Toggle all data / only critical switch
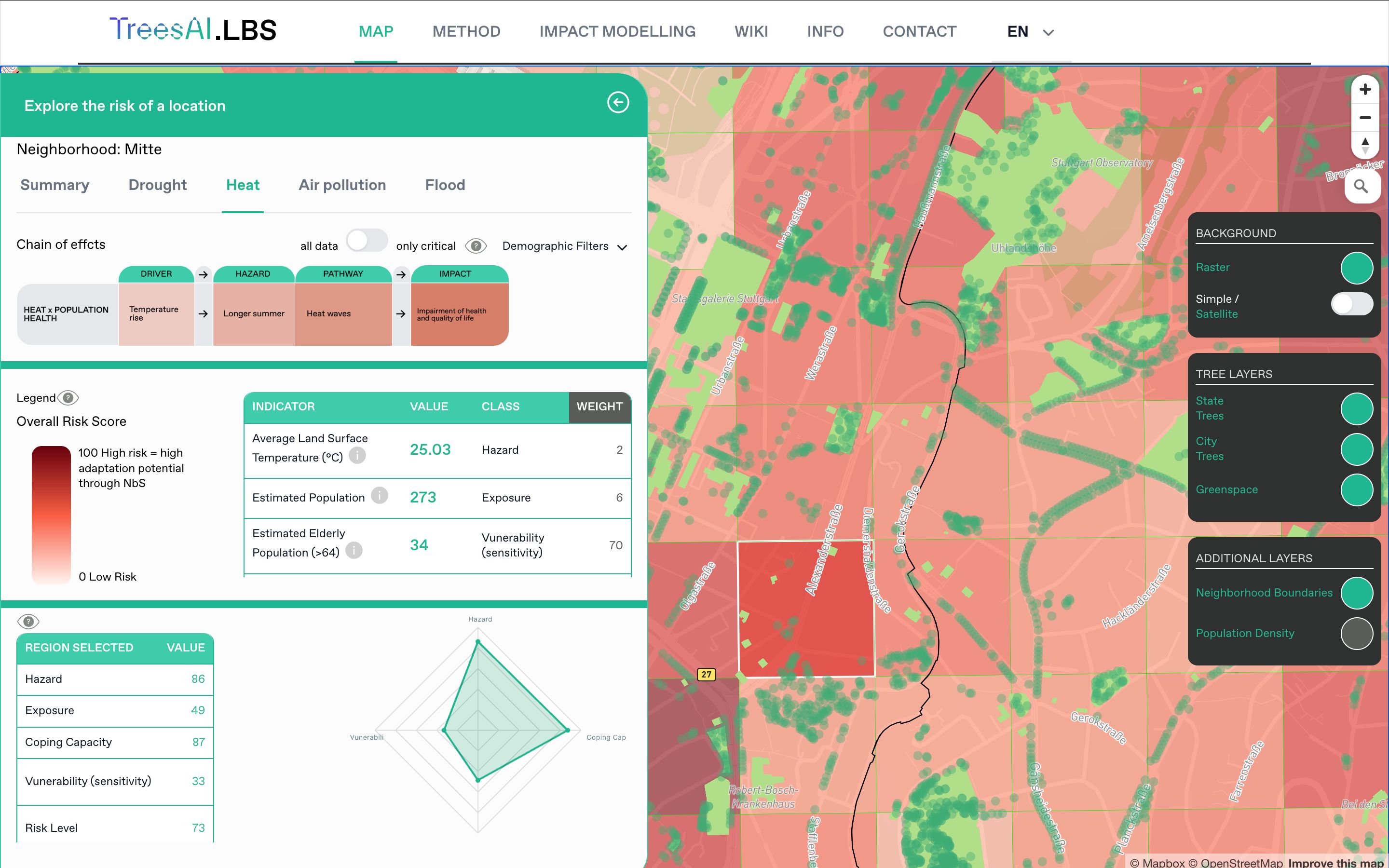The width and height of the screenshot is (1389, 868). click(x=368, y=241)
